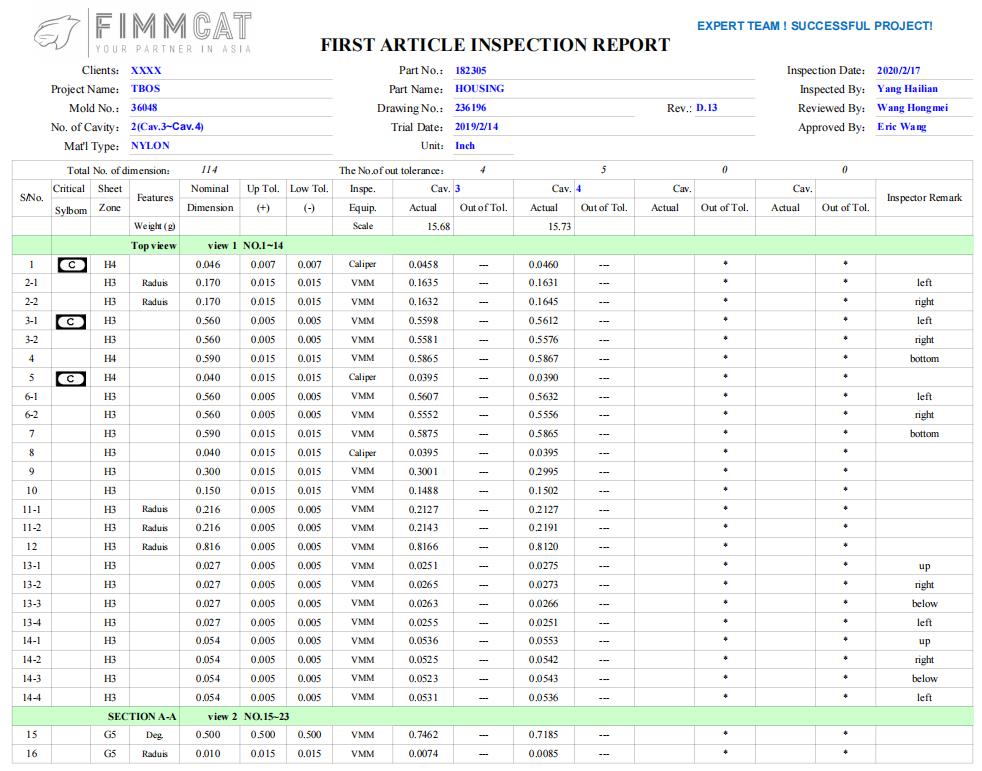Click the reviewer name Wang Hongmei
The height and width of the screenshot is (771, 982).
912,107
